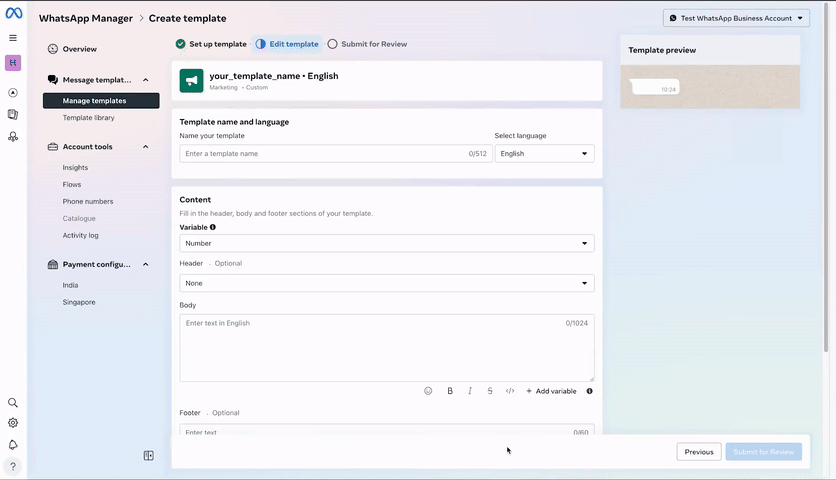Viewport: 836px width, 480px height.
Task: Select the Submit for Review step
Action: (367, 44)
